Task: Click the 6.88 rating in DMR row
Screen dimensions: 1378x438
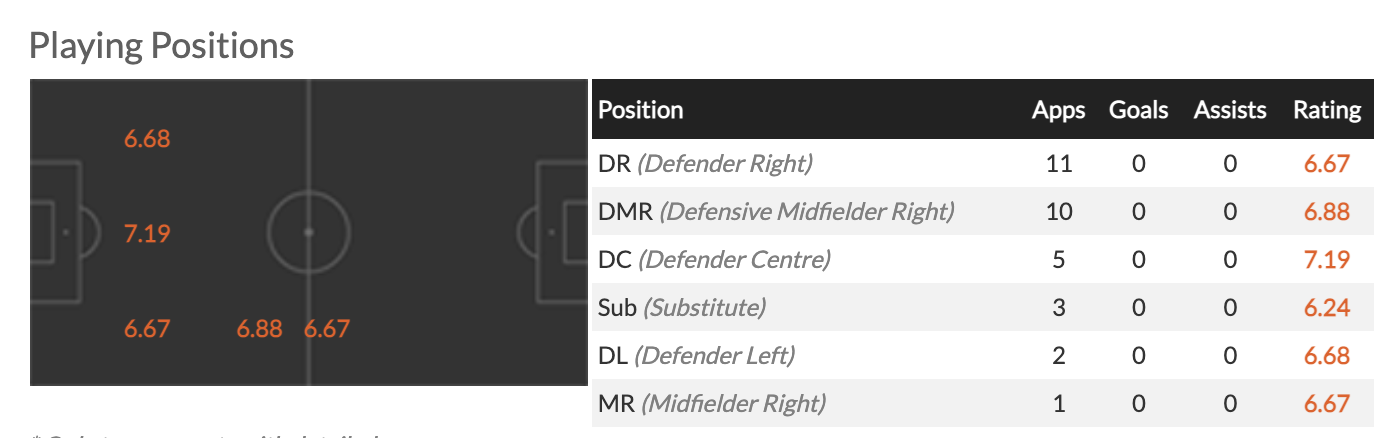Action: (x=1327, y=212)
